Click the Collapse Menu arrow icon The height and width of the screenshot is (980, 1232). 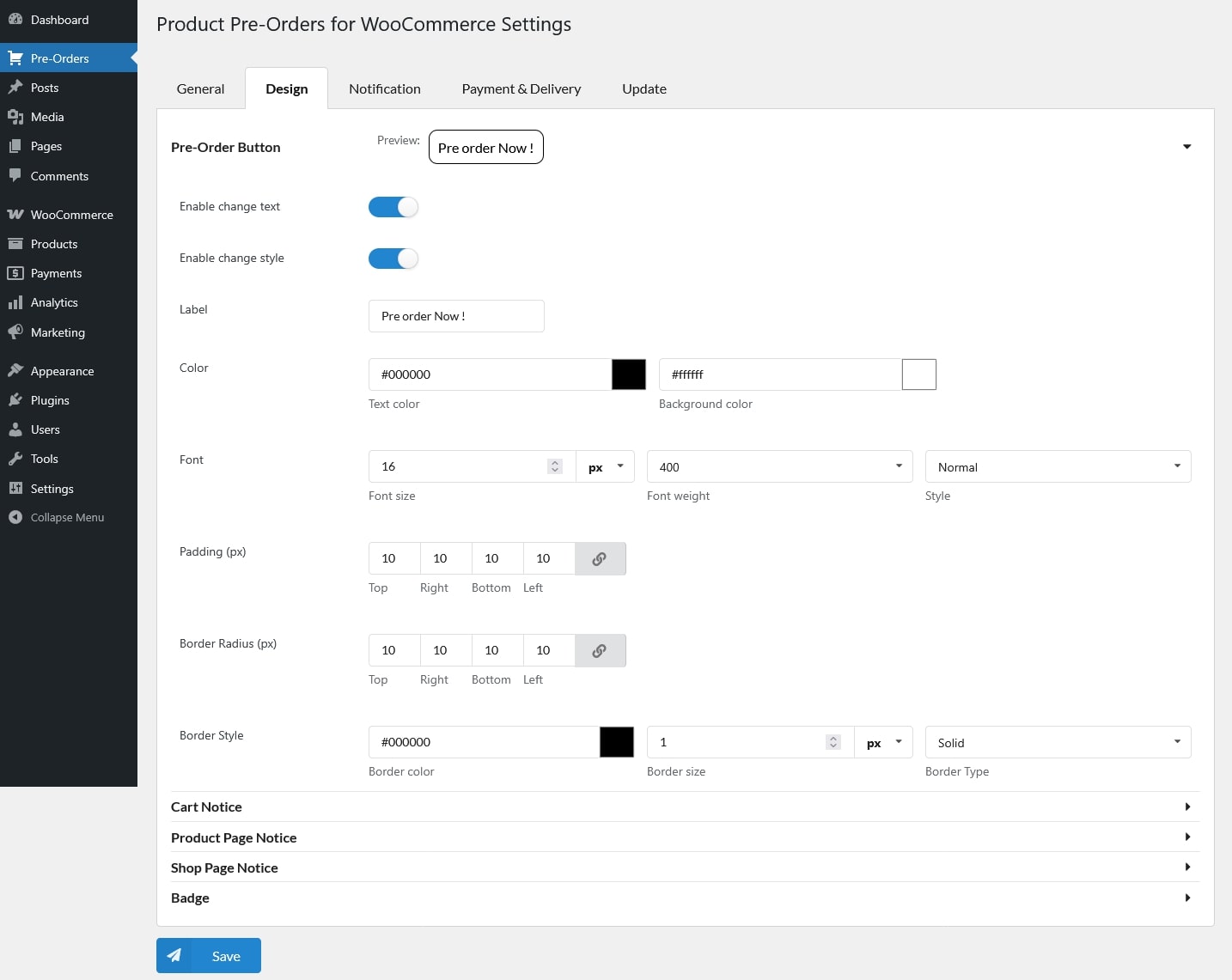[x=15, y=517]
